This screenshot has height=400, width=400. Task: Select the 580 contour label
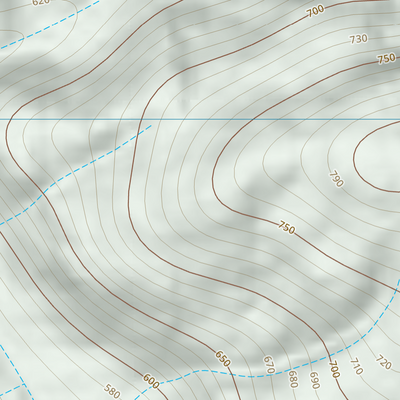pos(112,391)
